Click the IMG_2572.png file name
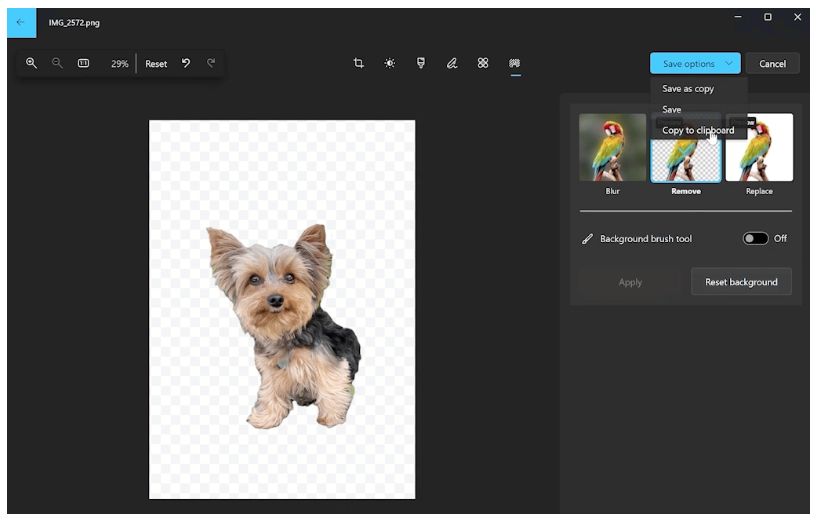The height and width of the screenshot is (519, 821). coord(74,23)
